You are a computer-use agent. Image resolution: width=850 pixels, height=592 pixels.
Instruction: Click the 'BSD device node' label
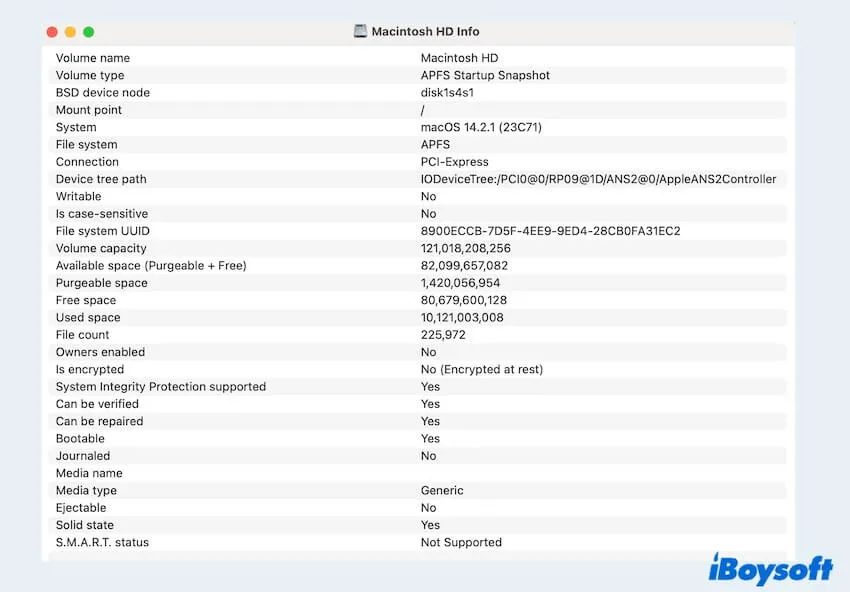[103, 93]
